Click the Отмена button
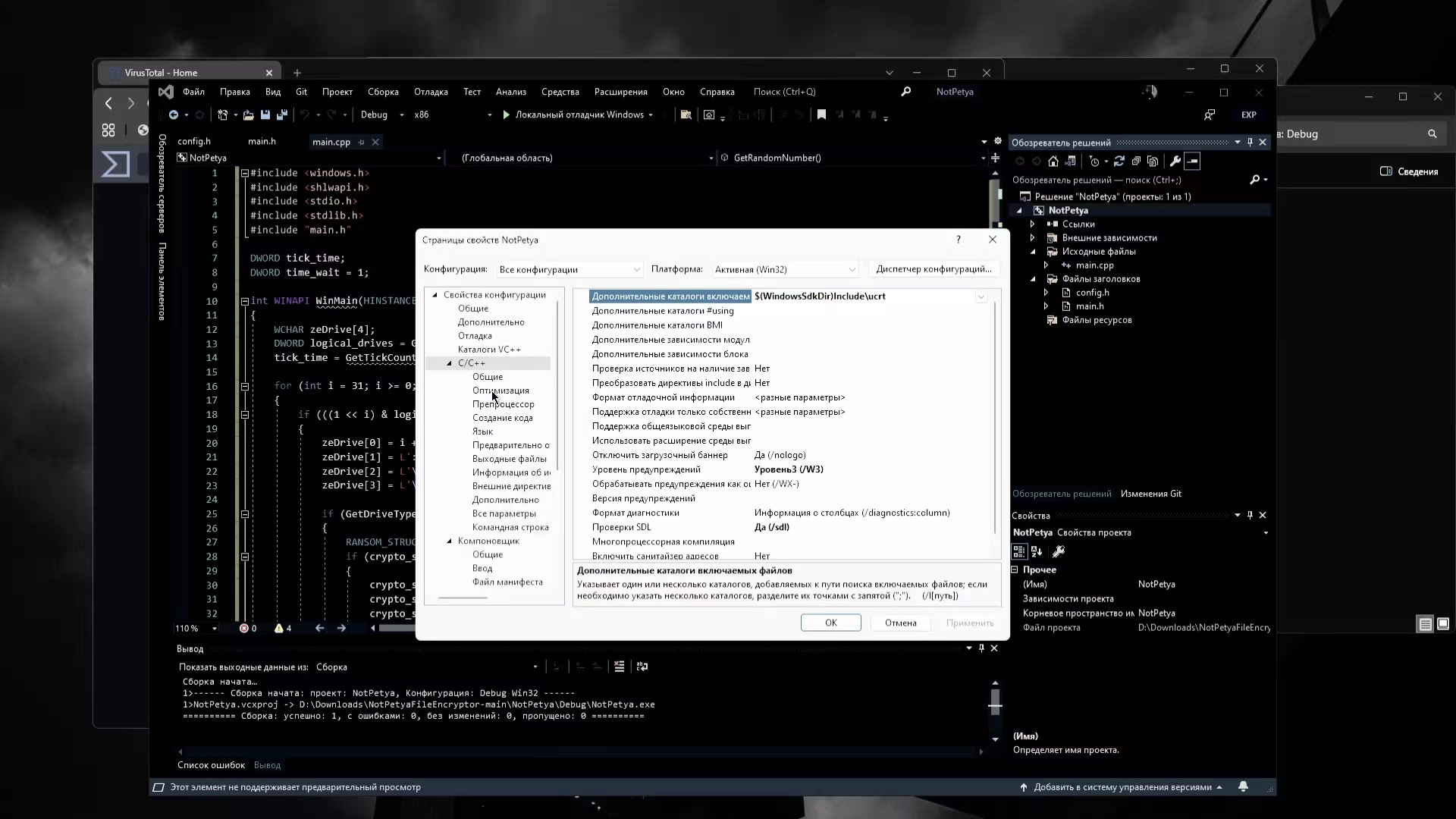 pos(901,623)
